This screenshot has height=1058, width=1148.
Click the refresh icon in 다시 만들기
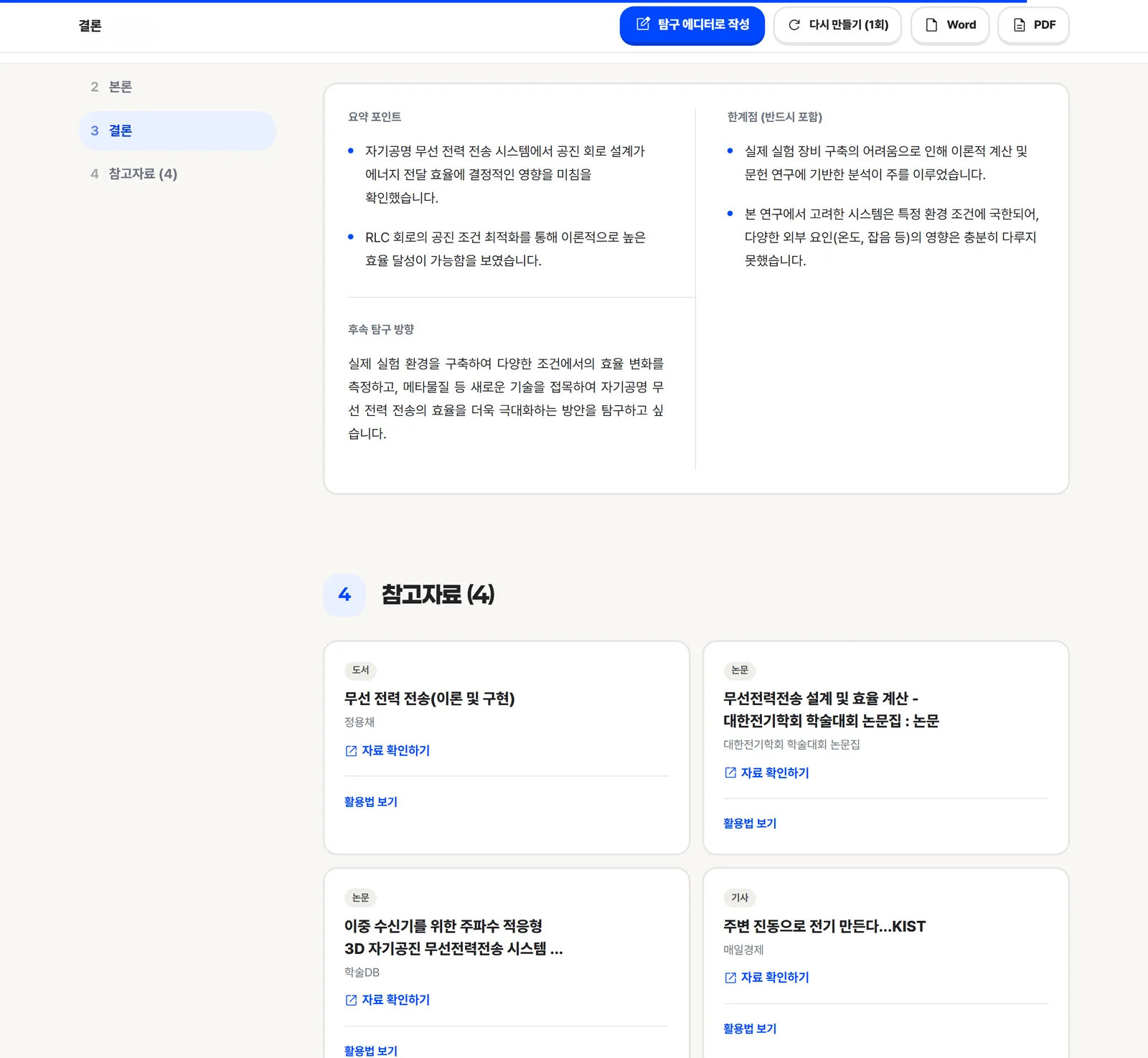pyautogui.click(x=794, y=25)
